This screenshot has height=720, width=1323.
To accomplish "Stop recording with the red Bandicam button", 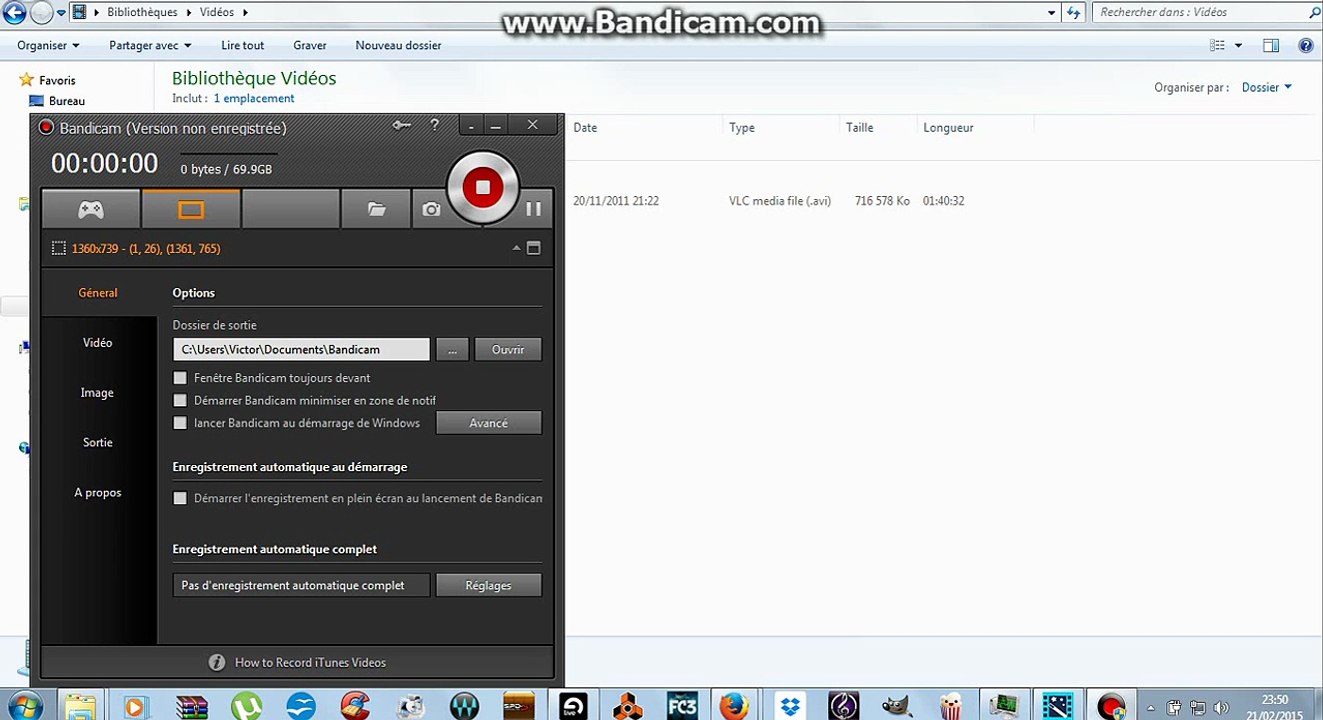I will tap(483, 187).
